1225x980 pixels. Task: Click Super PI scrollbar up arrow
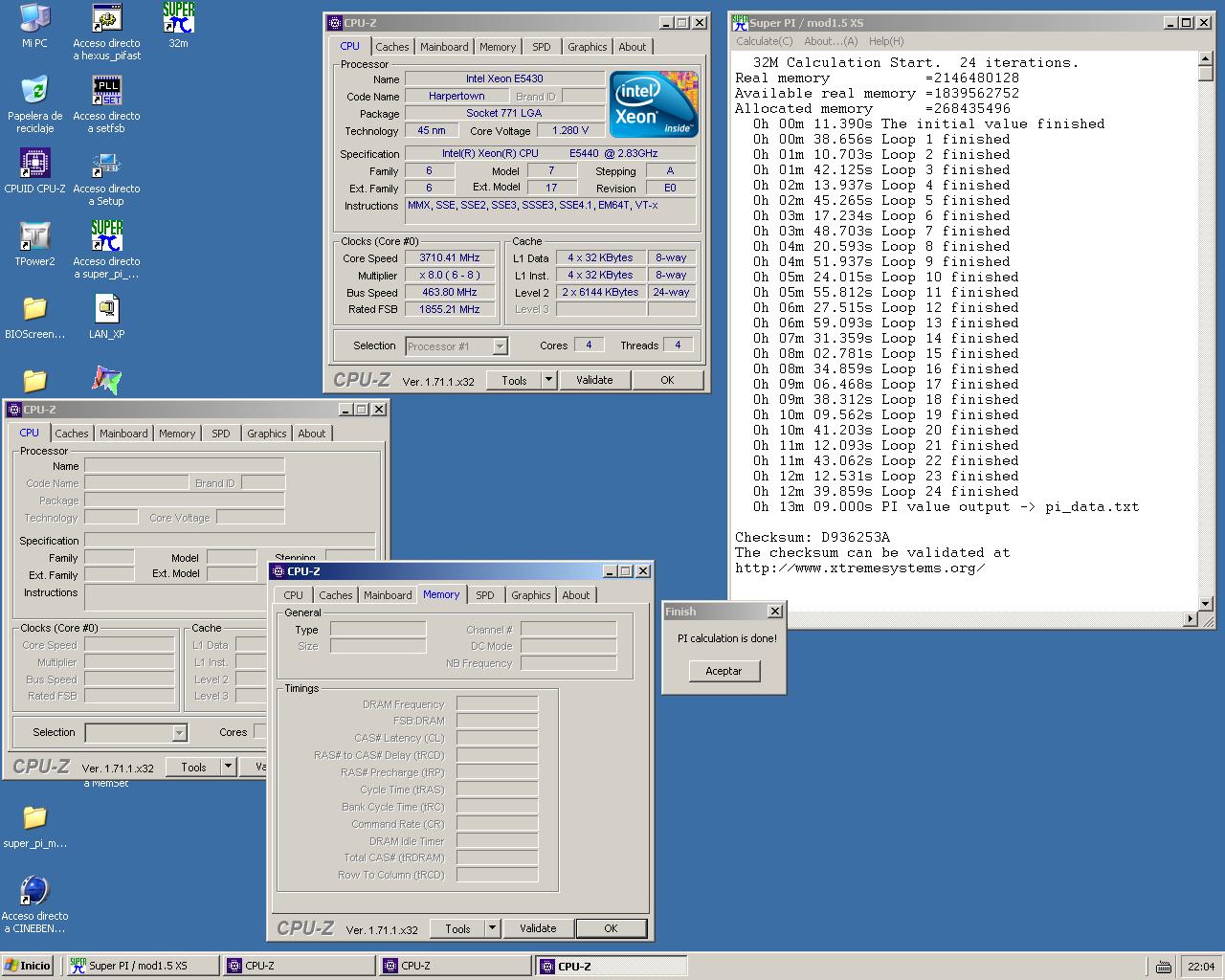[1206, 60]
